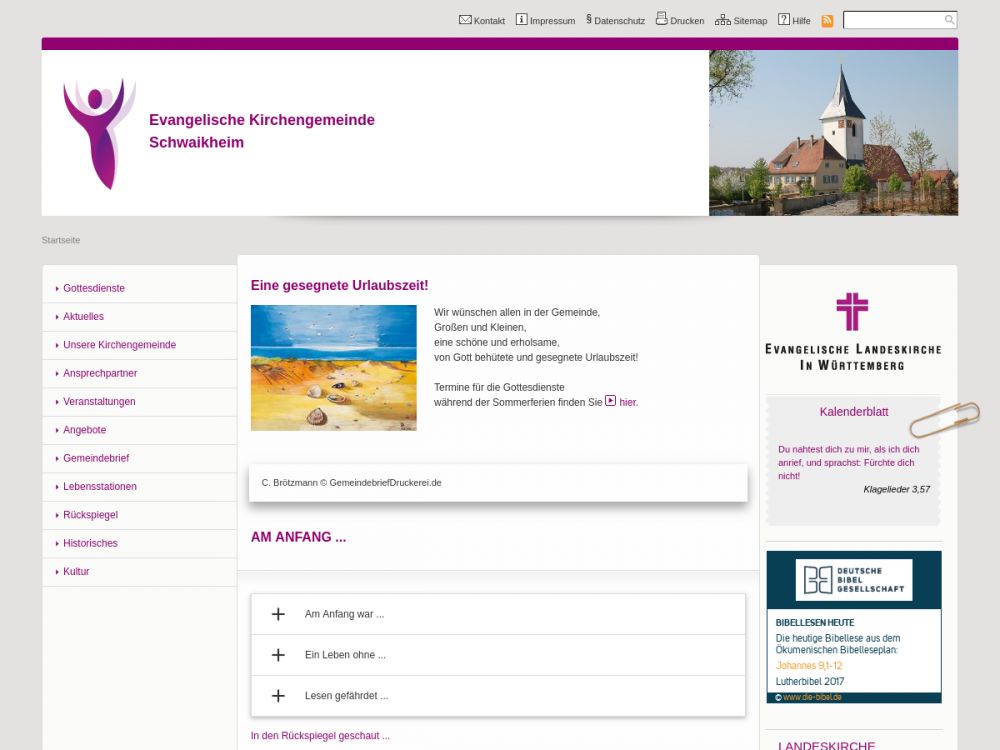
Task: Click the Datenschutz link in top bar
Action: click(x=619, y=21)
